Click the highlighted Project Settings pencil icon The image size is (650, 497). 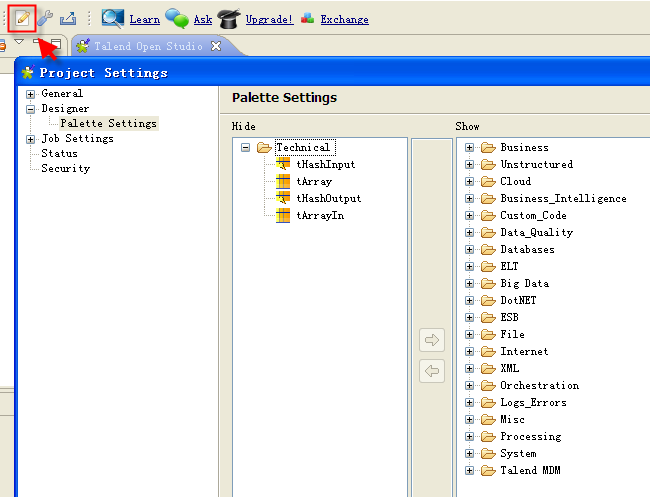(x=22, y=18)
